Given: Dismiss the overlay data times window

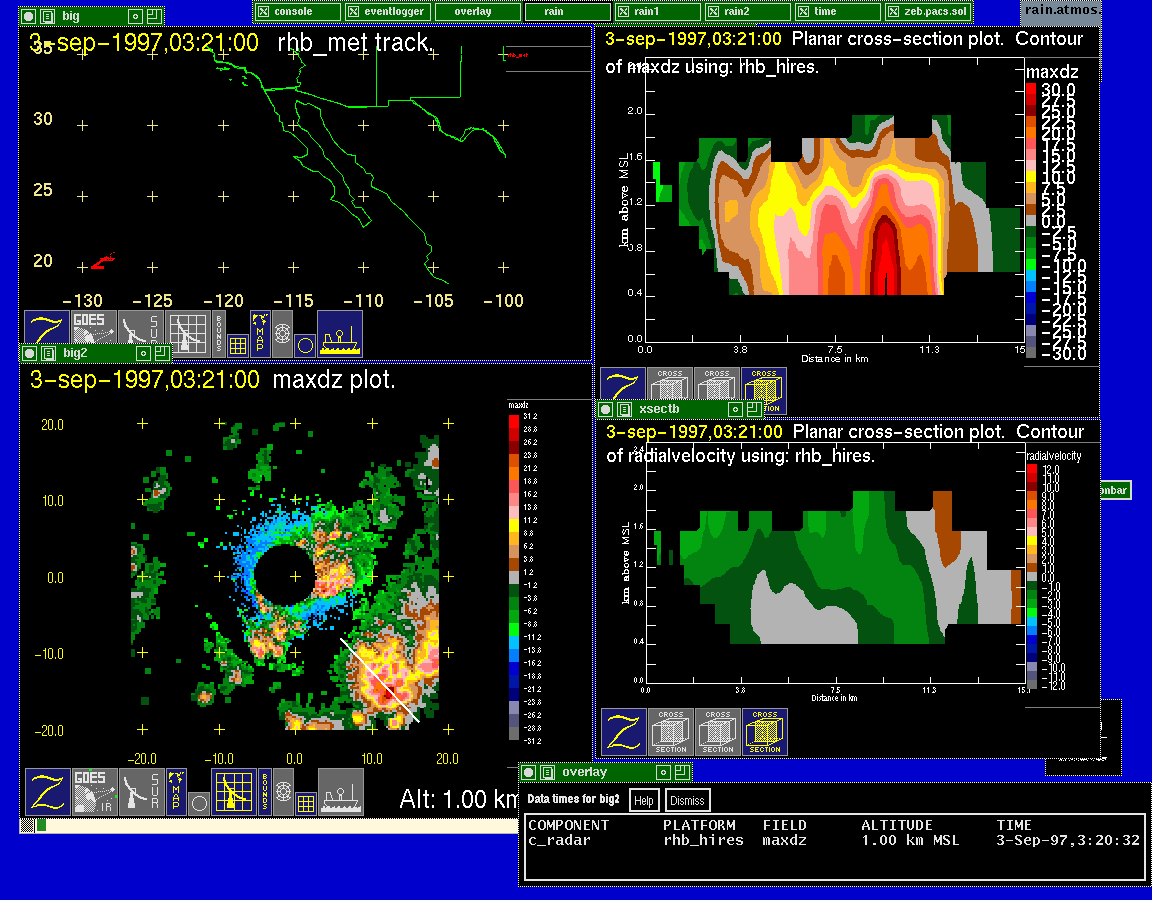Looking at the screenshot, I should click(687, 800).
